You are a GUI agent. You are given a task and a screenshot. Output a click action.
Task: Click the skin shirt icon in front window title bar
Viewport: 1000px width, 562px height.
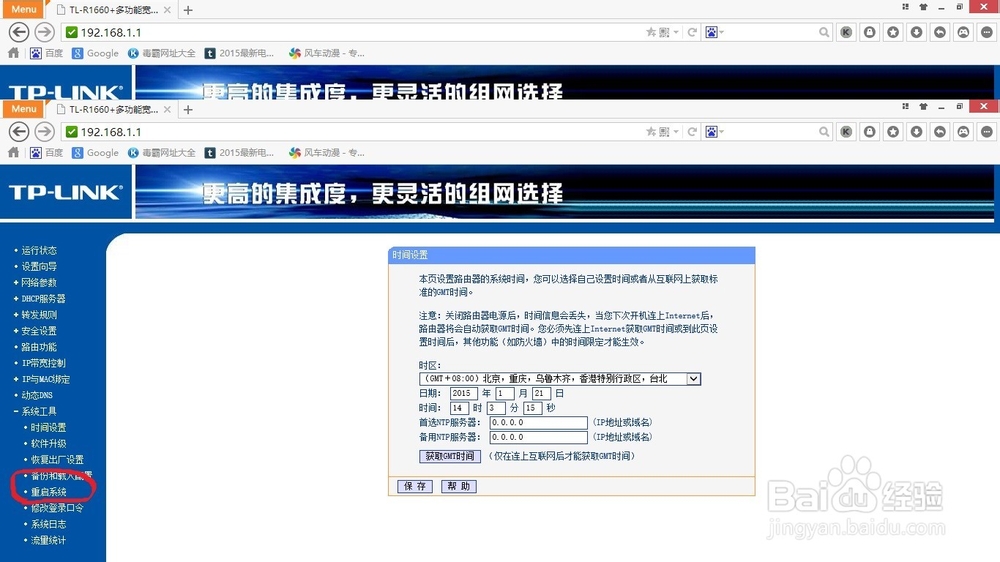point(923,107)
